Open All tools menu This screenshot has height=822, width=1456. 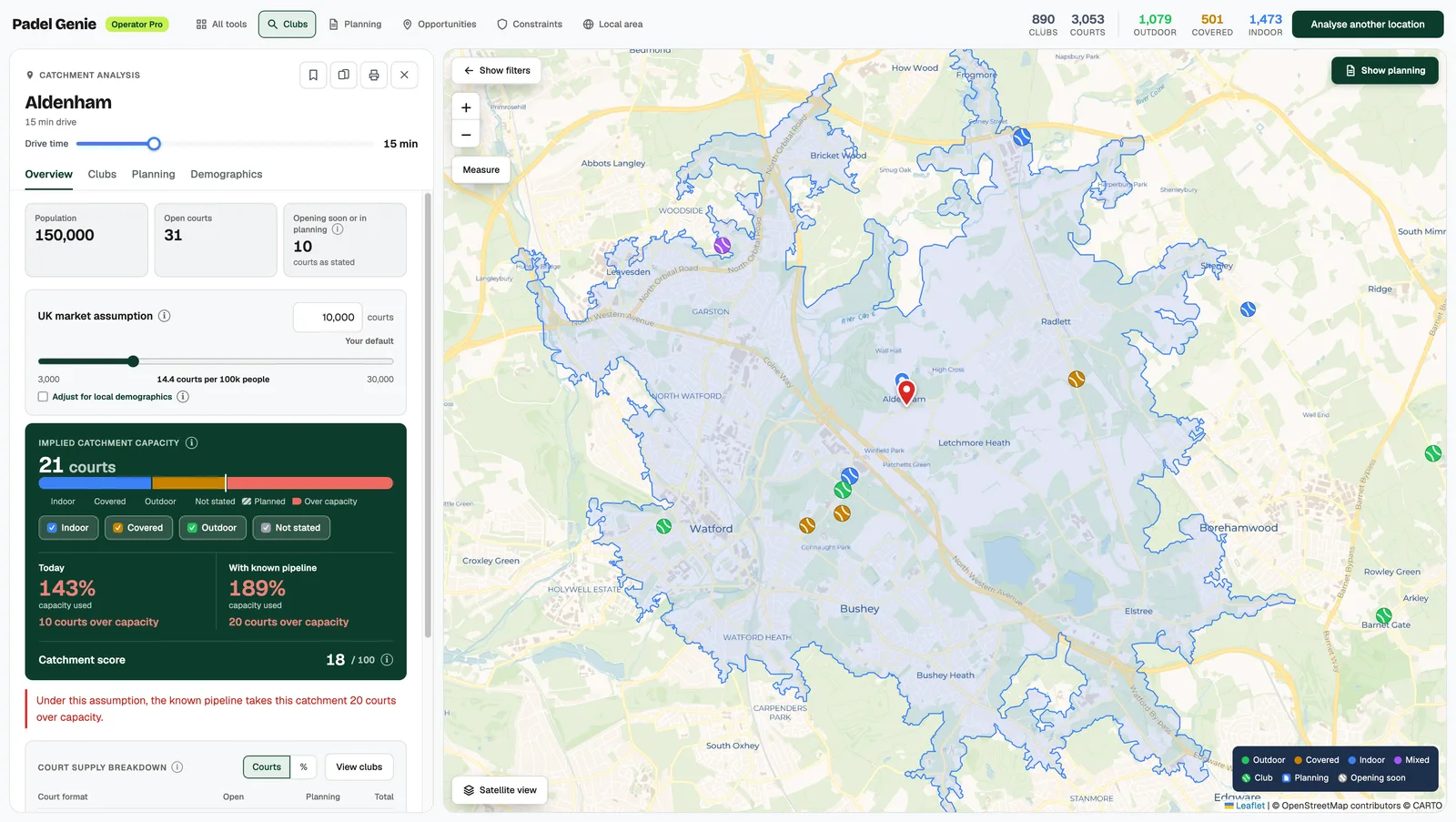221,25
